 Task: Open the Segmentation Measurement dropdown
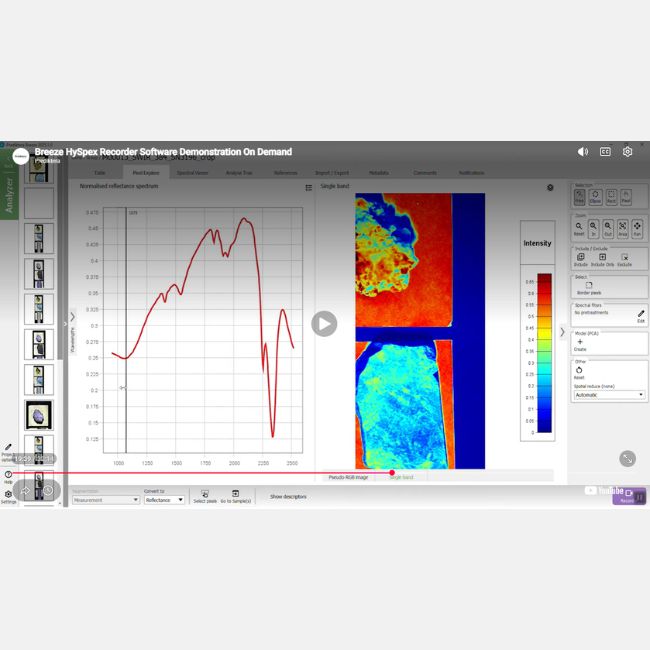pyautogui.click(x=106, y=500)
